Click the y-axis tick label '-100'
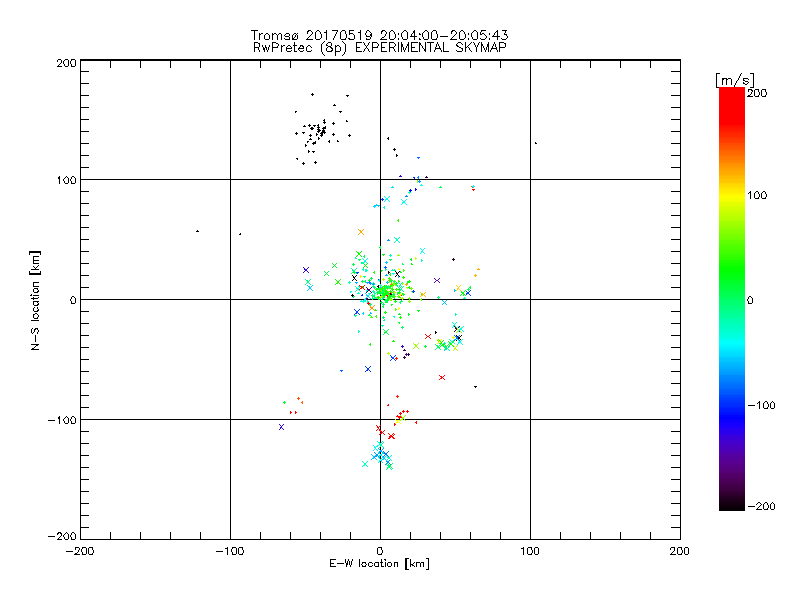This screenshot has height=600, width=800. coord(62,420)
